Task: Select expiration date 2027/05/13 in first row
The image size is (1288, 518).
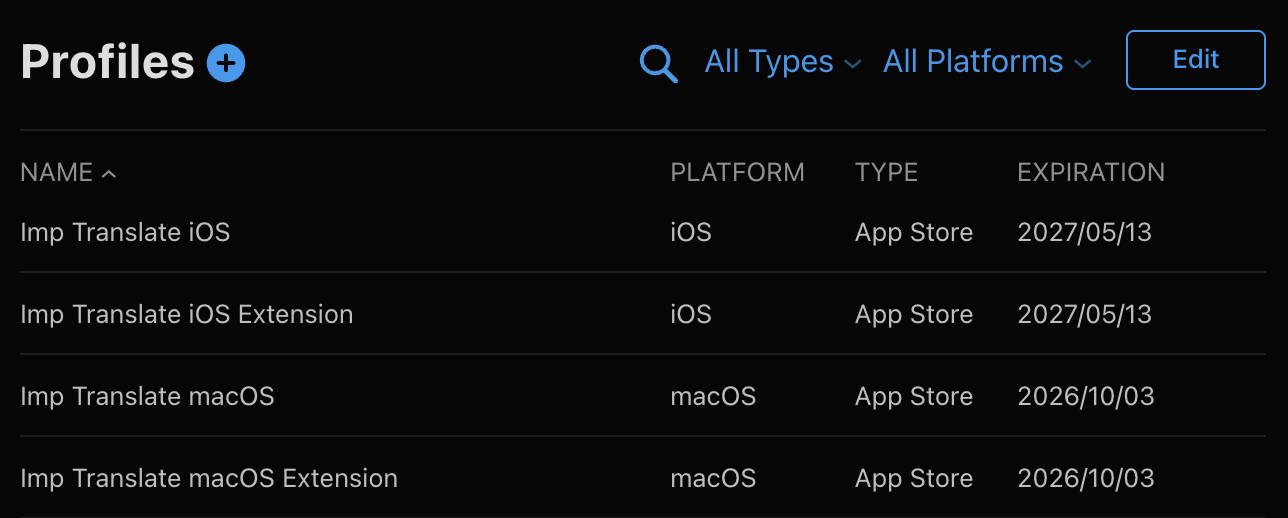Action: point(1085,232)
